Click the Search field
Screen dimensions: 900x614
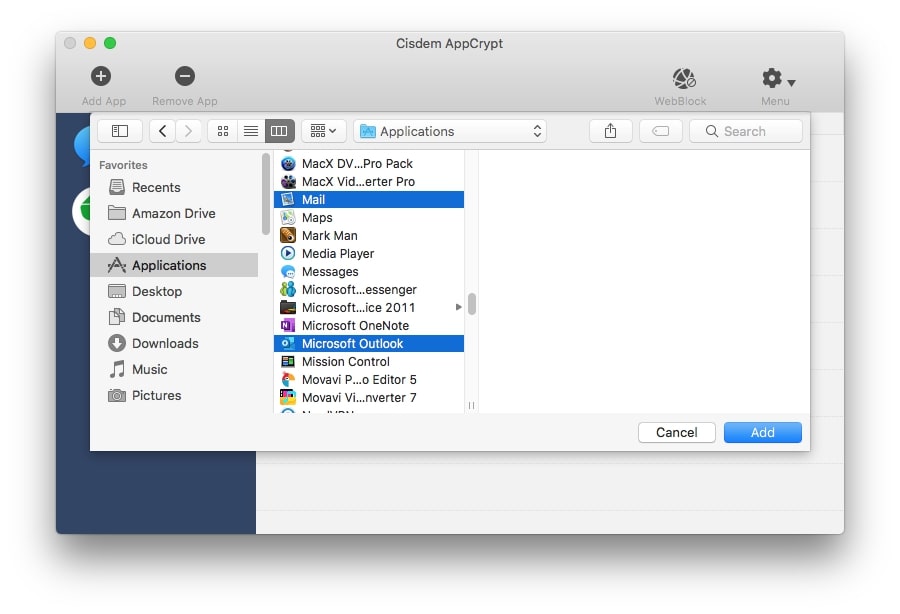746,131
